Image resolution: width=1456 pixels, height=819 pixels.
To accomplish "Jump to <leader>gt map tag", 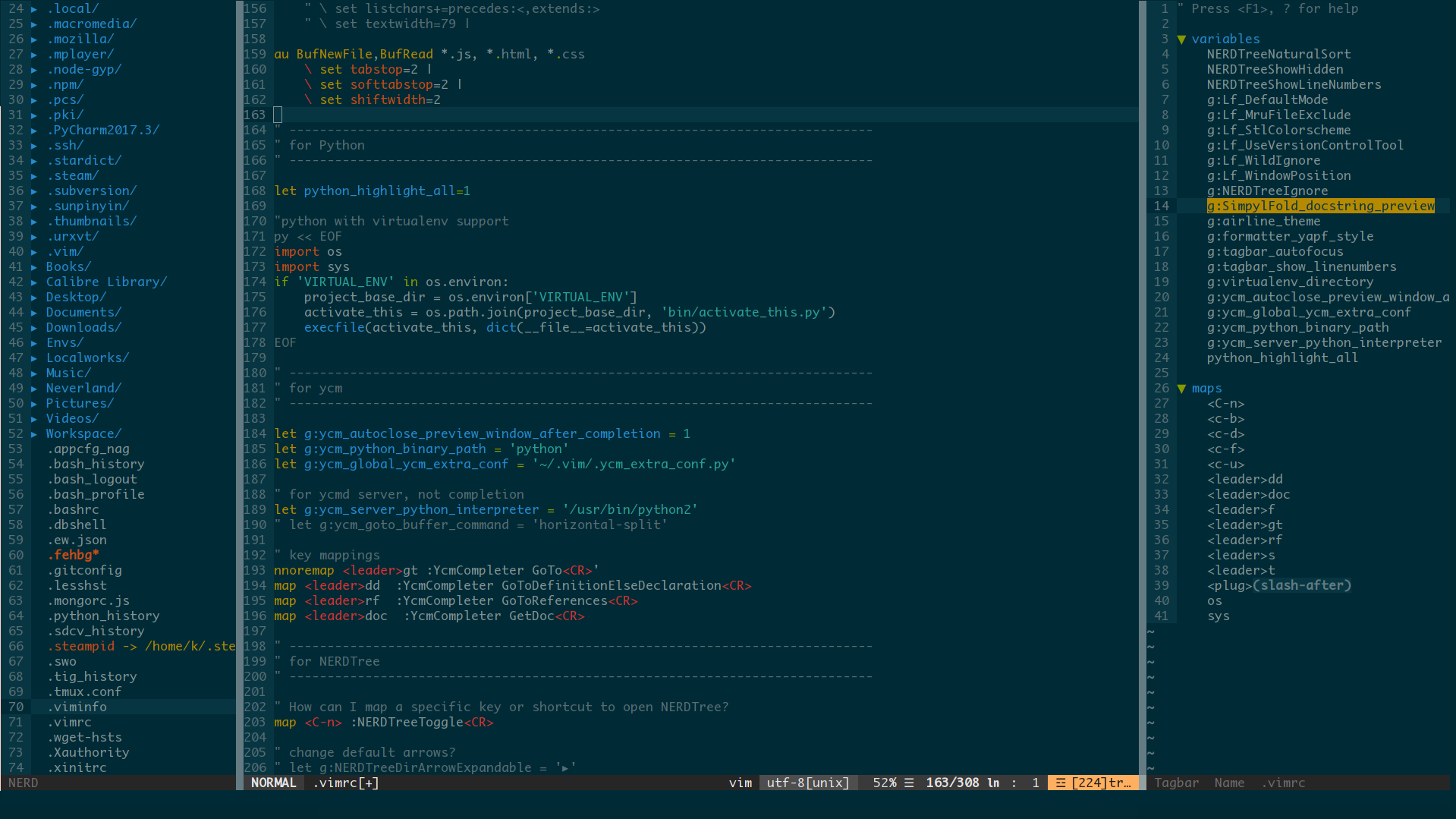I will tap(1244, 524).
